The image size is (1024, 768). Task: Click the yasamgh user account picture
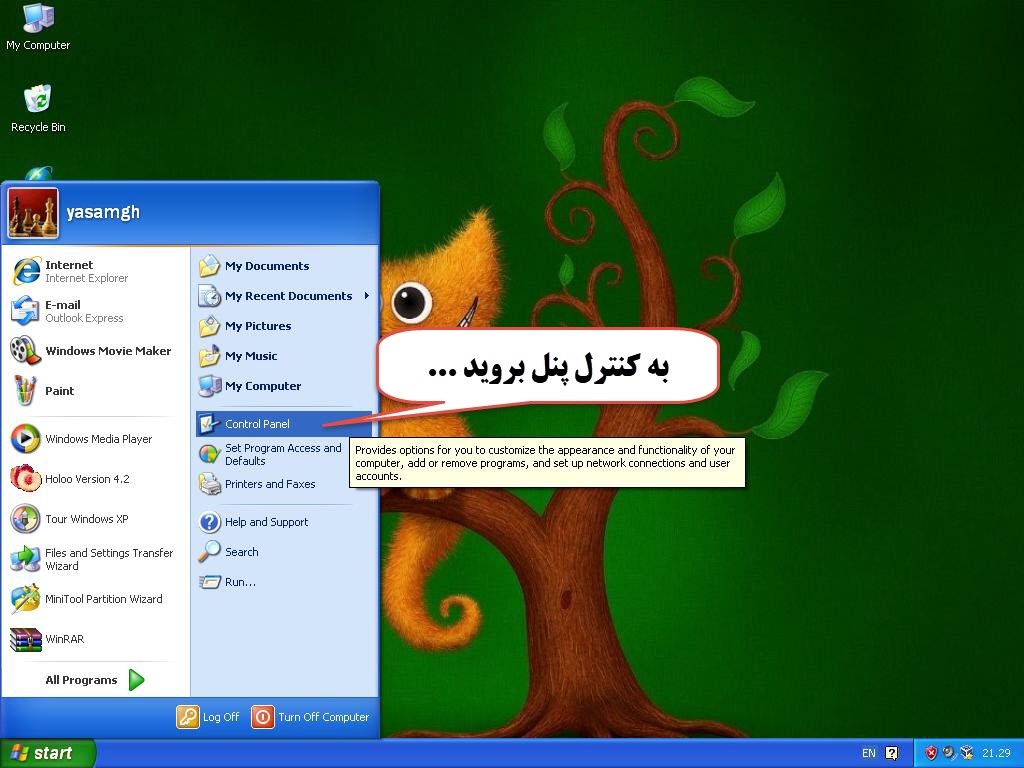33,213
